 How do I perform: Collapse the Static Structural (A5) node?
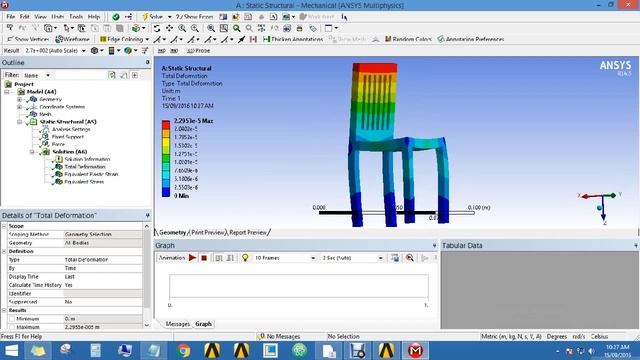(x=19, y=122)
